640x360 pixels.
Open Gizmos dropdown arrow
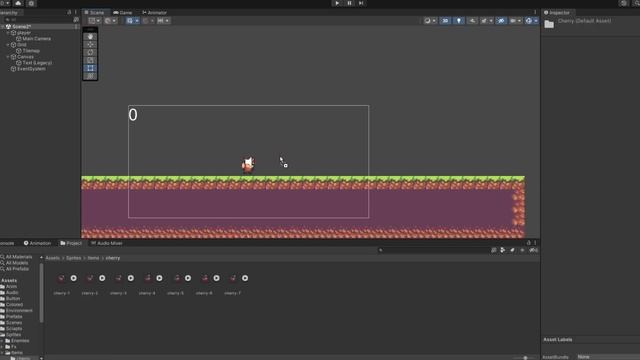[x=536, y=21]
